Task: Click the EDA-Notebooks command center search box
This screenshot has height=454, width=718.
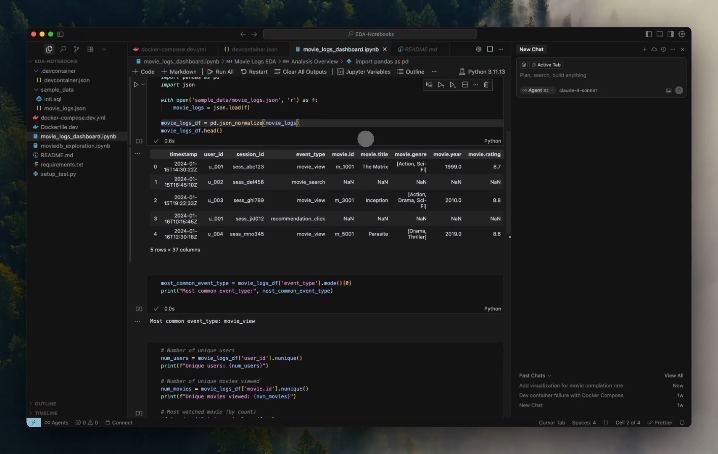Action: (370, 34)
